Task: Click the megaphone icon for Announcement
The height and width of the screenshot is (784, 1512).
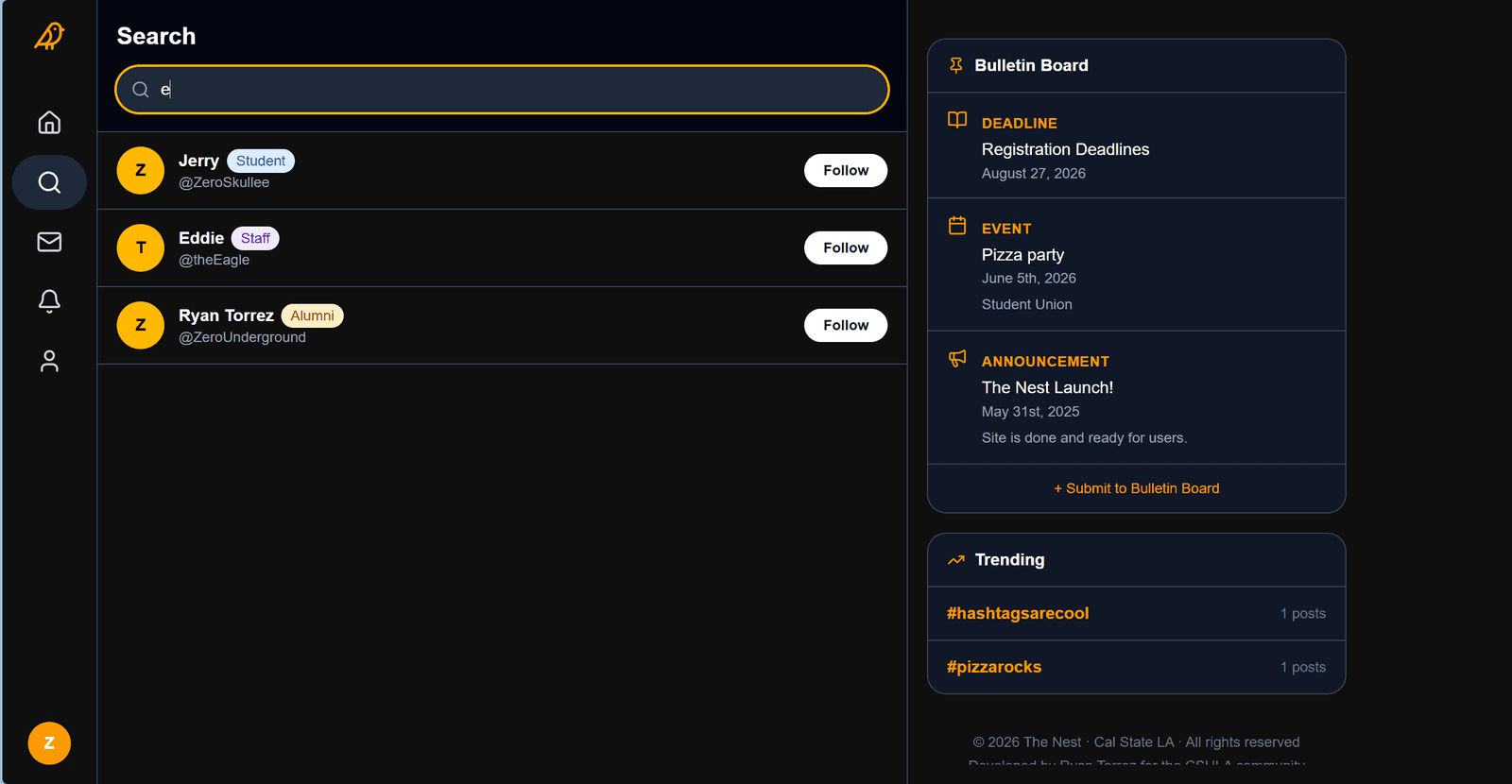Action: pyautogui.click(x=957, y=358)
